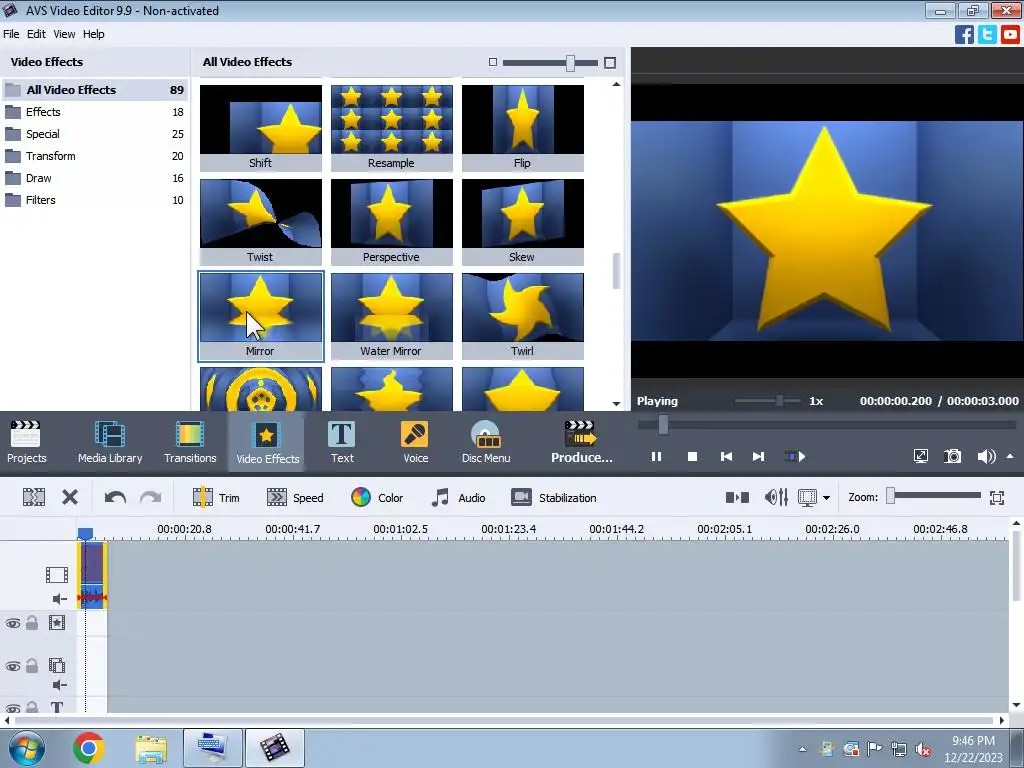Screen dimensions: 1024x768
Task: Open the audio mixer icon
Action: point(776,498)
